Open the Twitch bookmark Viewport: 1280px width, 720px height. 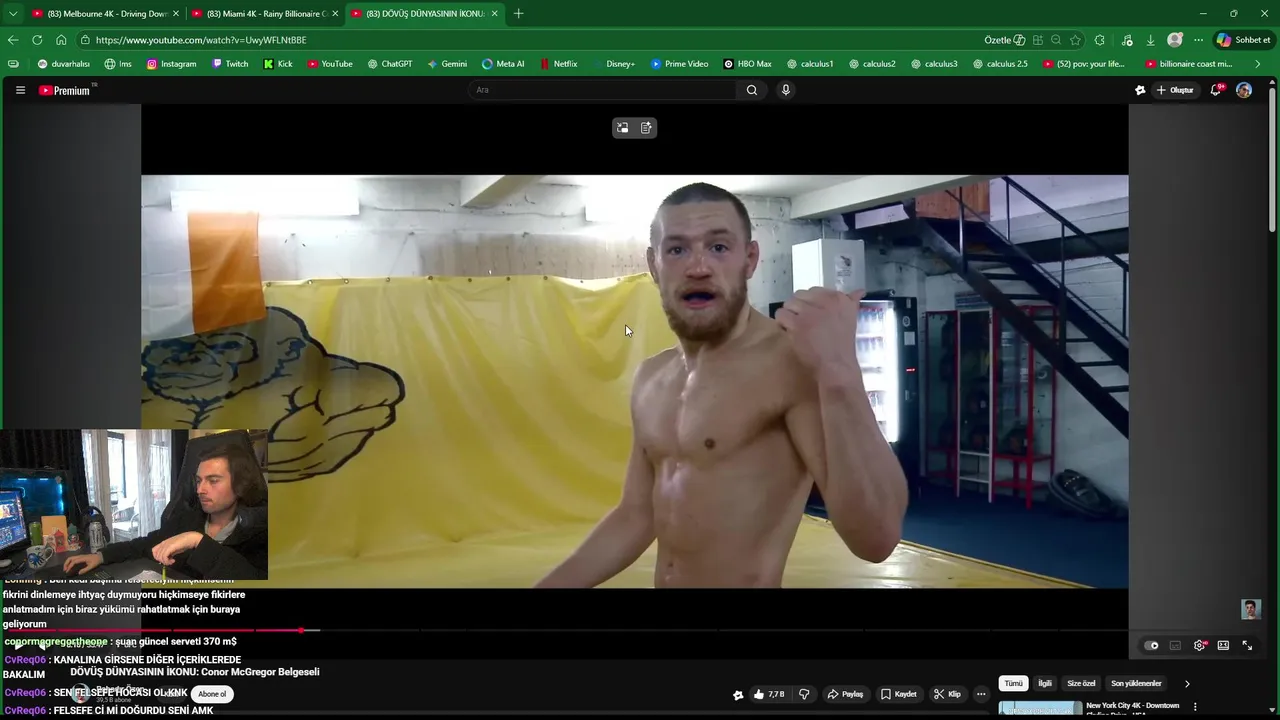click(230, 64)
